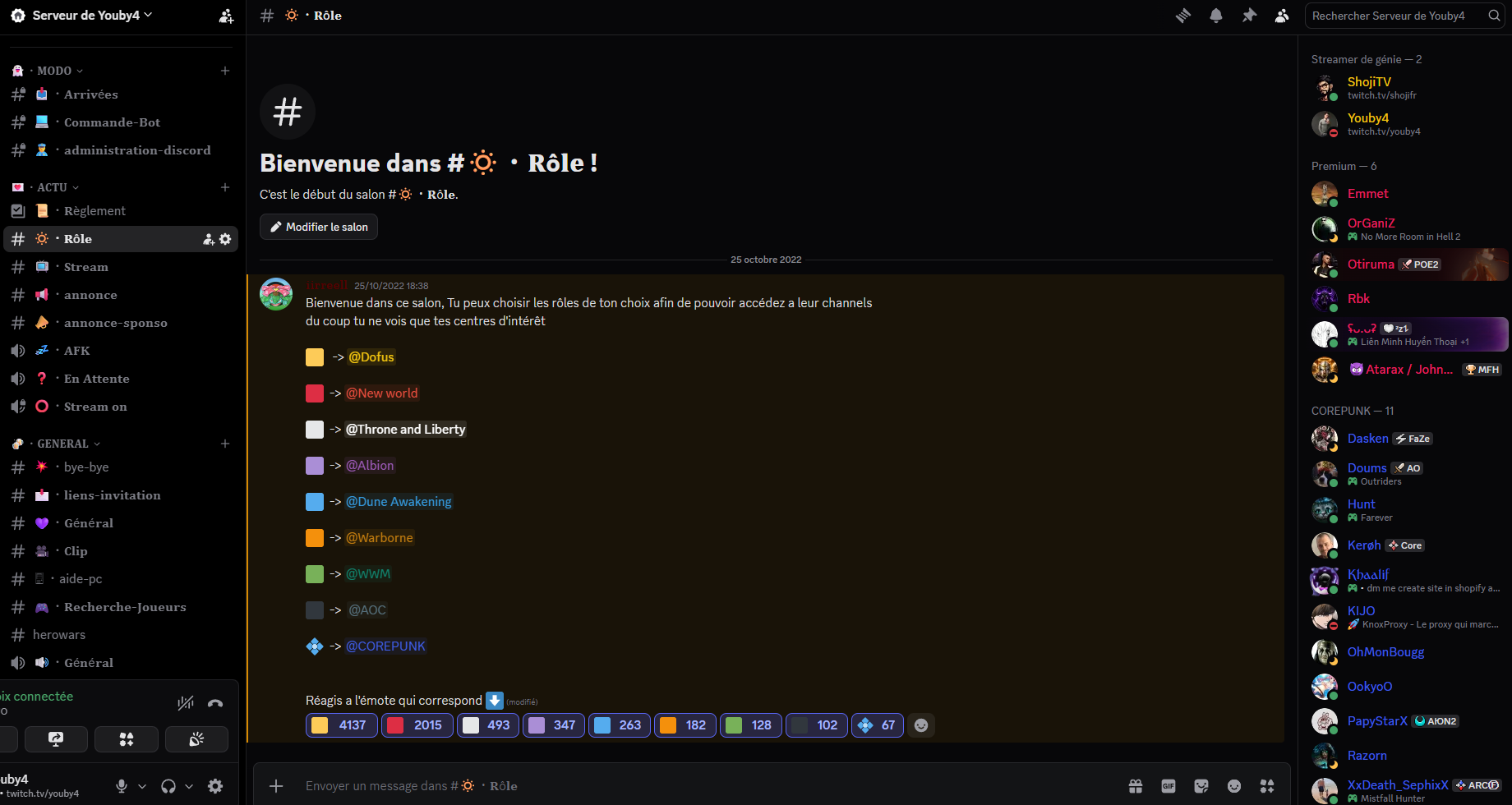1512x805 pixels.
Task: Show pinned messages with pin icon
Action: 1249,16
